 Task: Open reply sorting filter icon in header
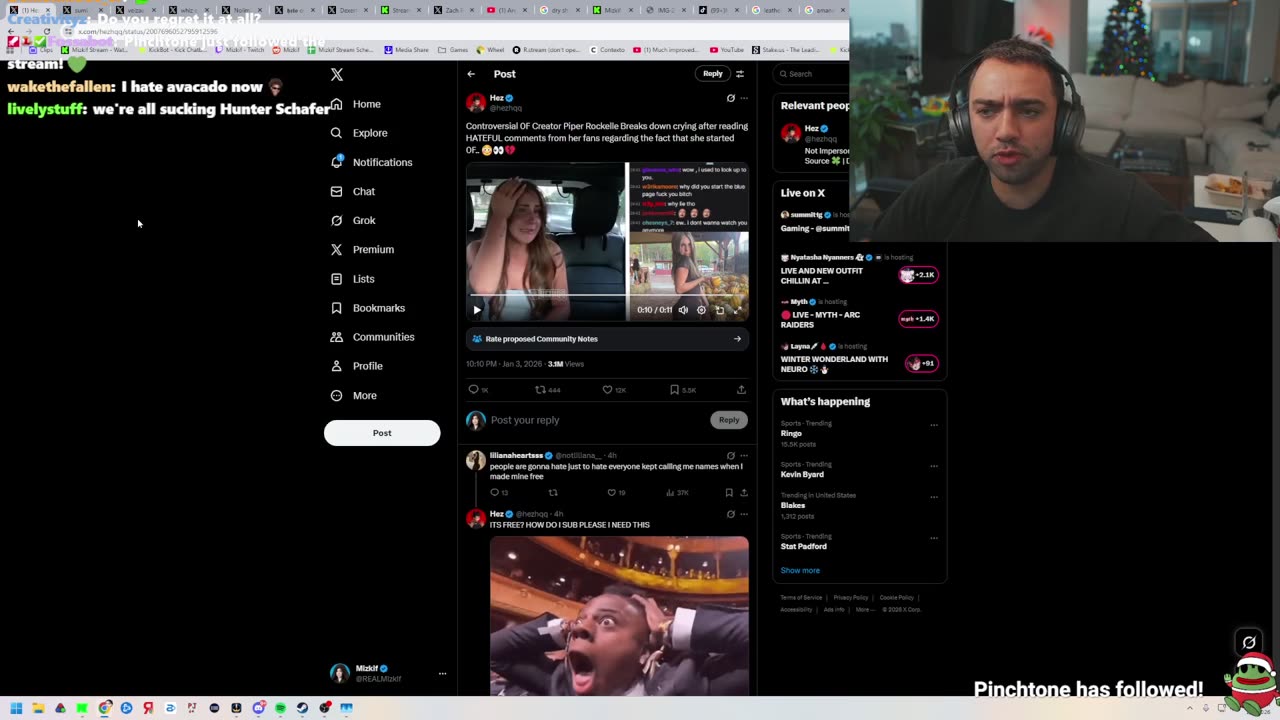tap(740, 74)
